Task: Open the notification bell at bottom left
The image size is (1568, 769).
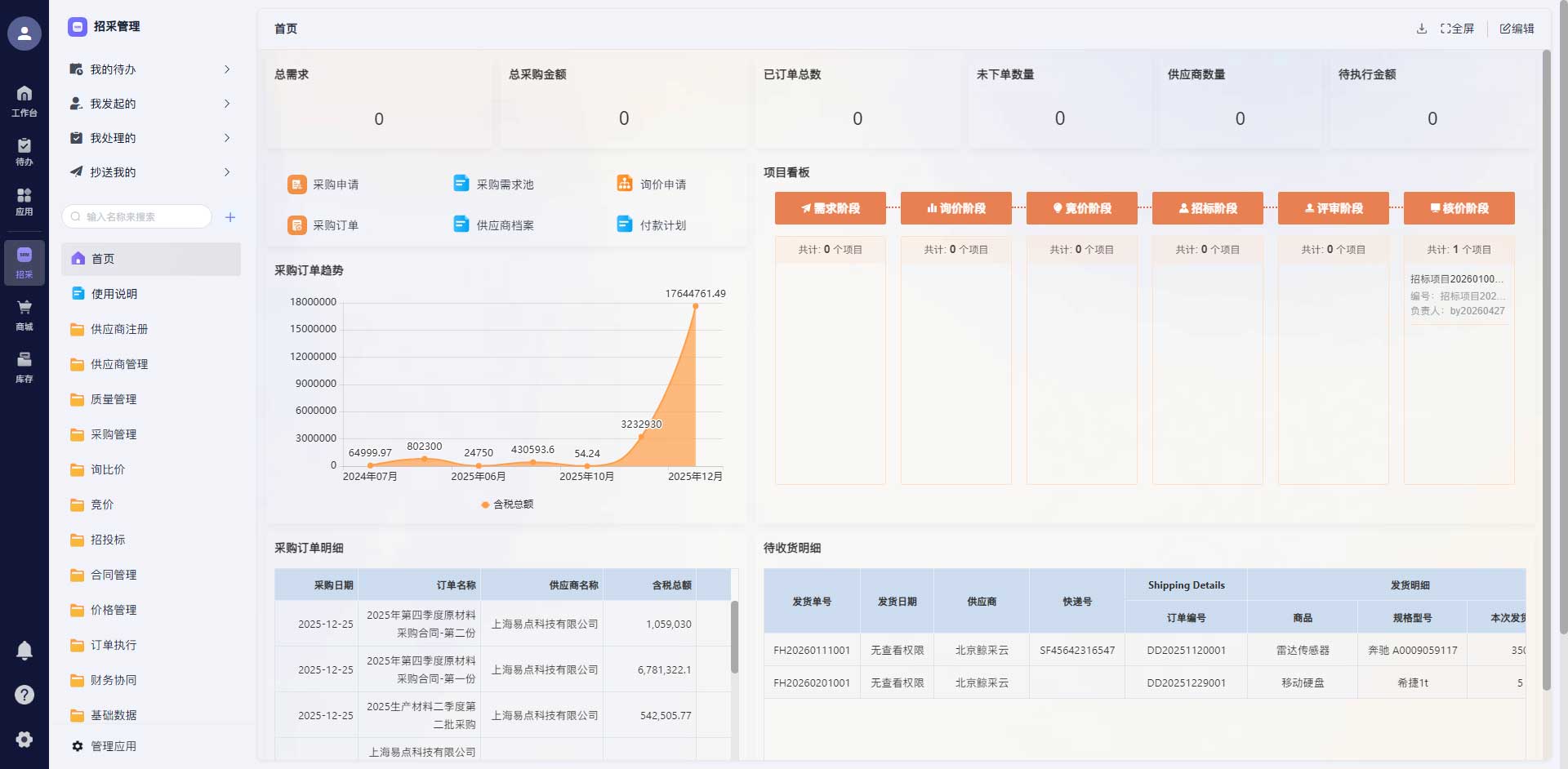Action: tap(24, 650)
